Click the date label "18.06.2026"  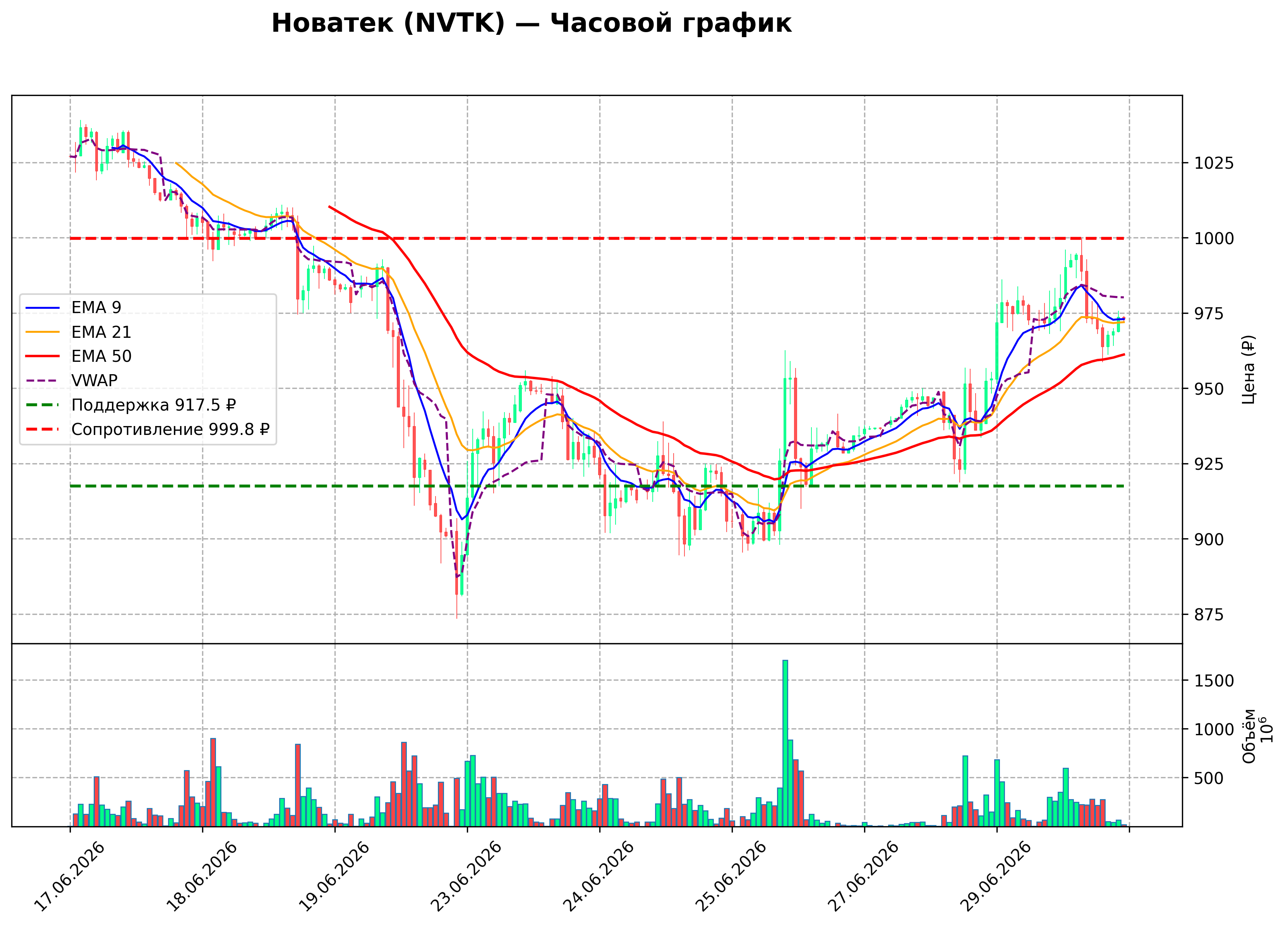[202, 877]
